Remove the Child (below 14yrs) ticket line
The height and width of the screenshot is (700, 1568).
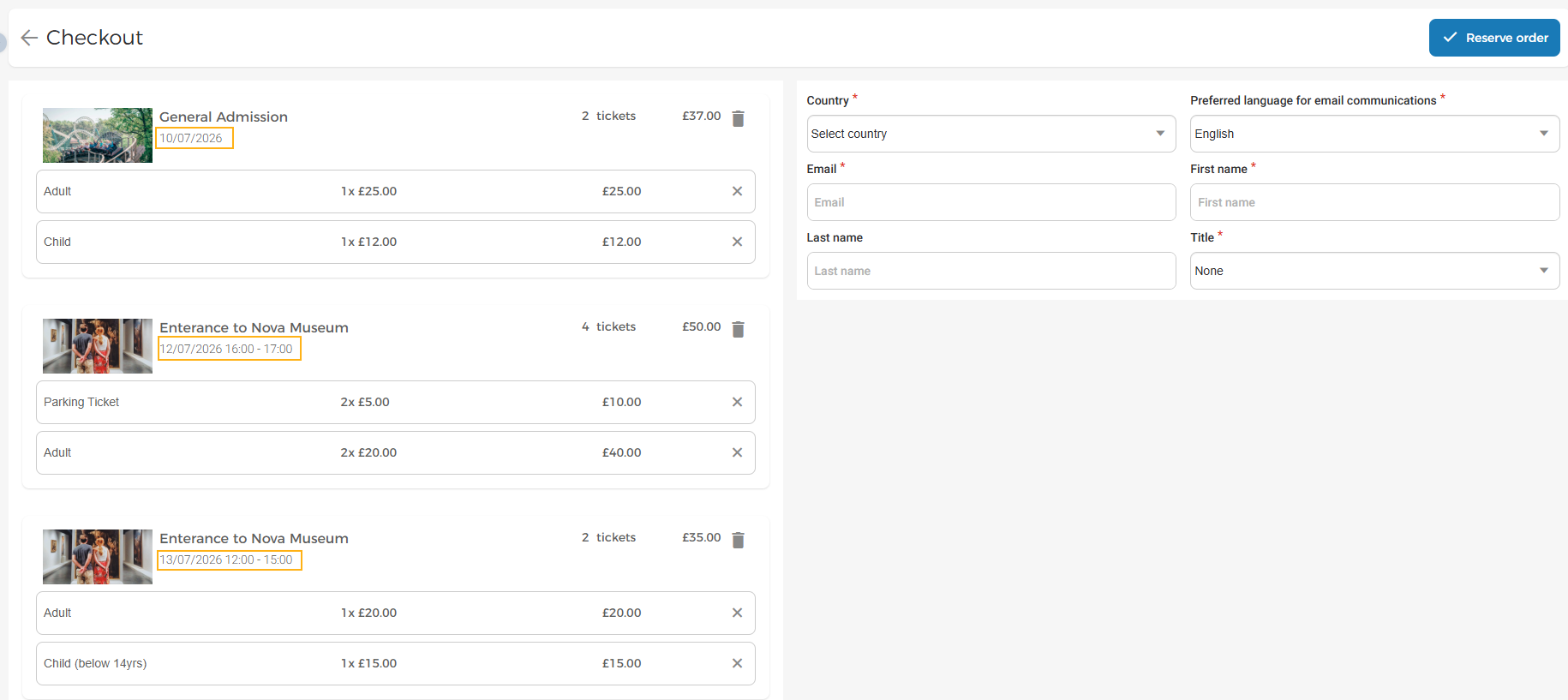point(737,663)
